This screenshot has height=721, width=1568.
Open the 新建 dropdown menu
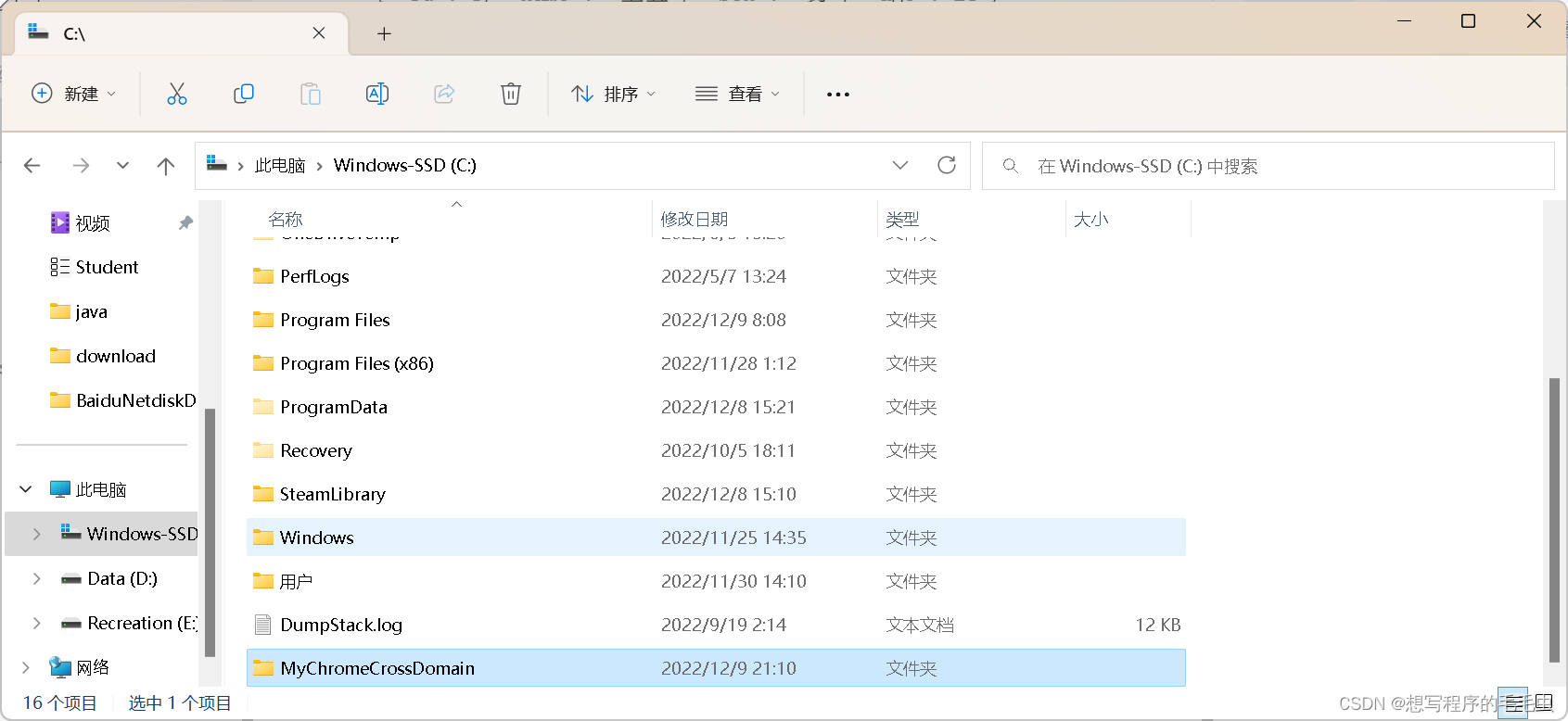pos(74,94)
